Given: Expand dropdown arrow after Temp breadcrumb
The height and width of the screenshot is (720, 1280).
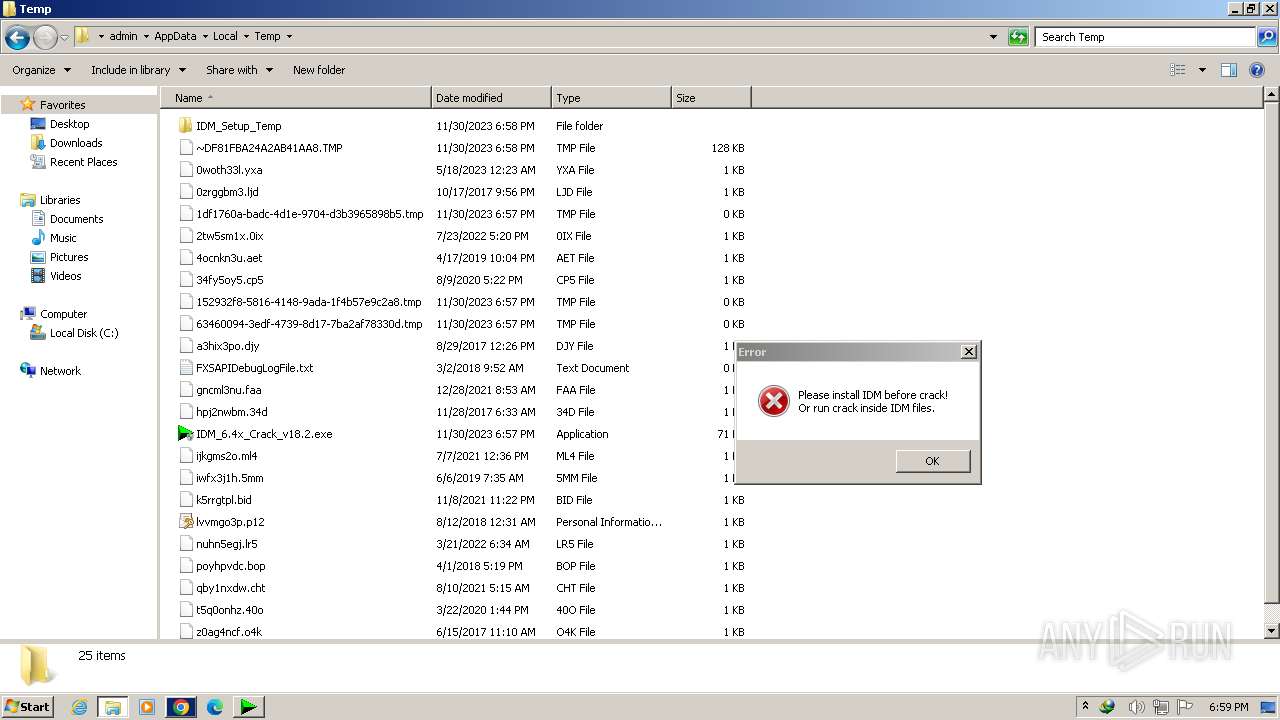Looking at the screenshot, I should (x=289, y=37).
